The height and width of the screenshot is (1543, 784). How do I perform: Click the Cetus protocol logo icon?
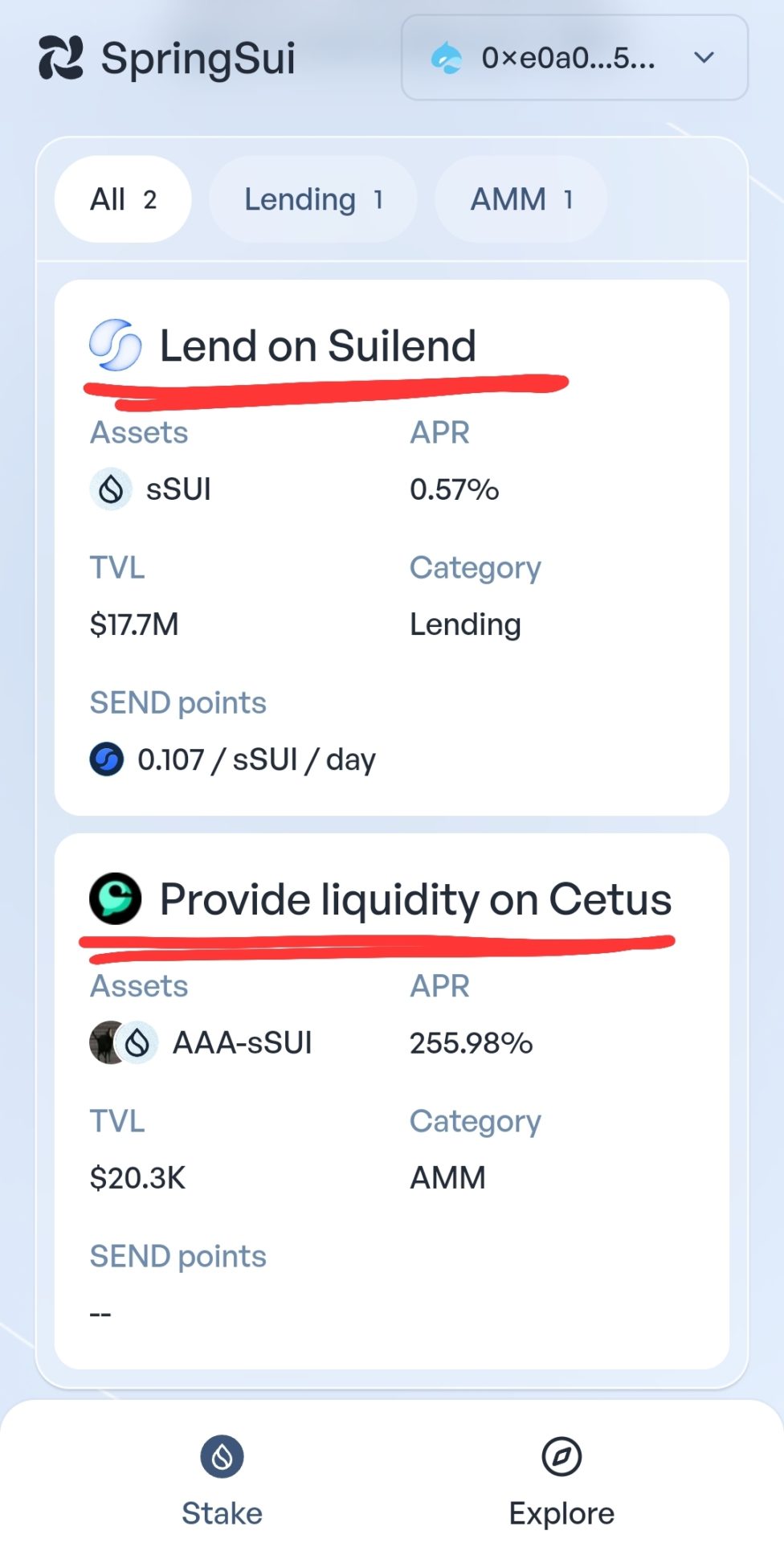pos(115,898)
